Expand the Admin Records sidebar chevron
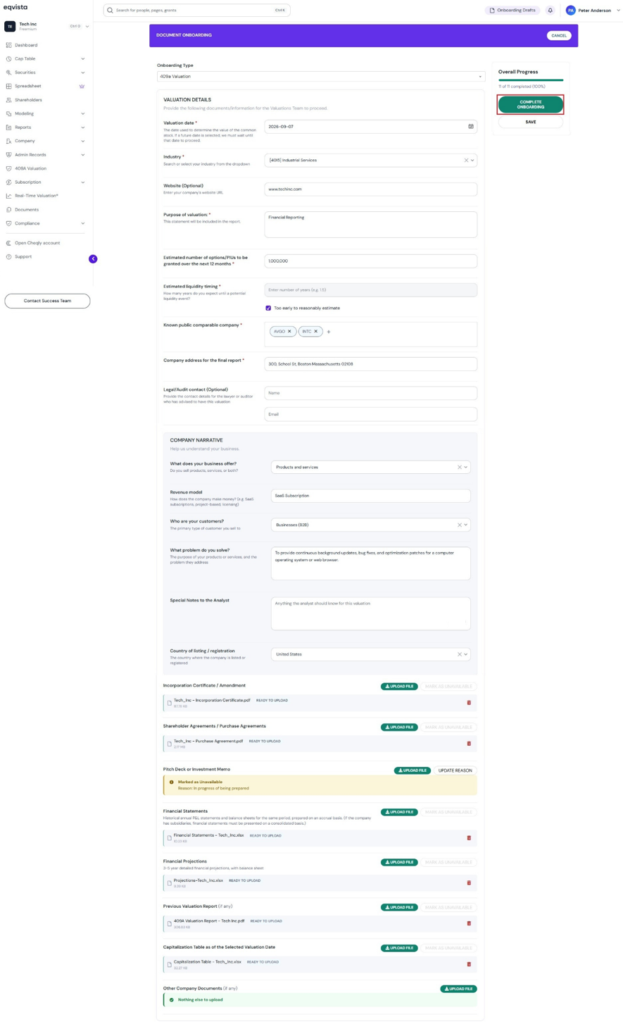 [83, 155]
